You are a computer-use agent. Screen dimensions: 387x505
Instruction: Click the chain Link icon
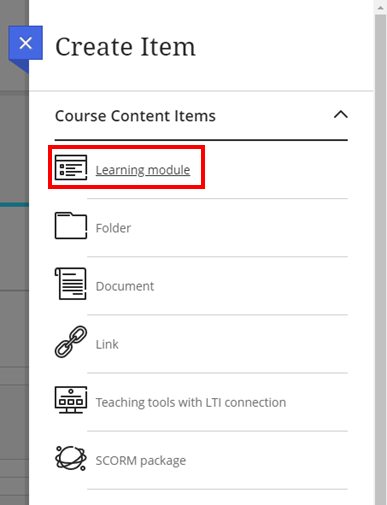click(x=71, y=342)
